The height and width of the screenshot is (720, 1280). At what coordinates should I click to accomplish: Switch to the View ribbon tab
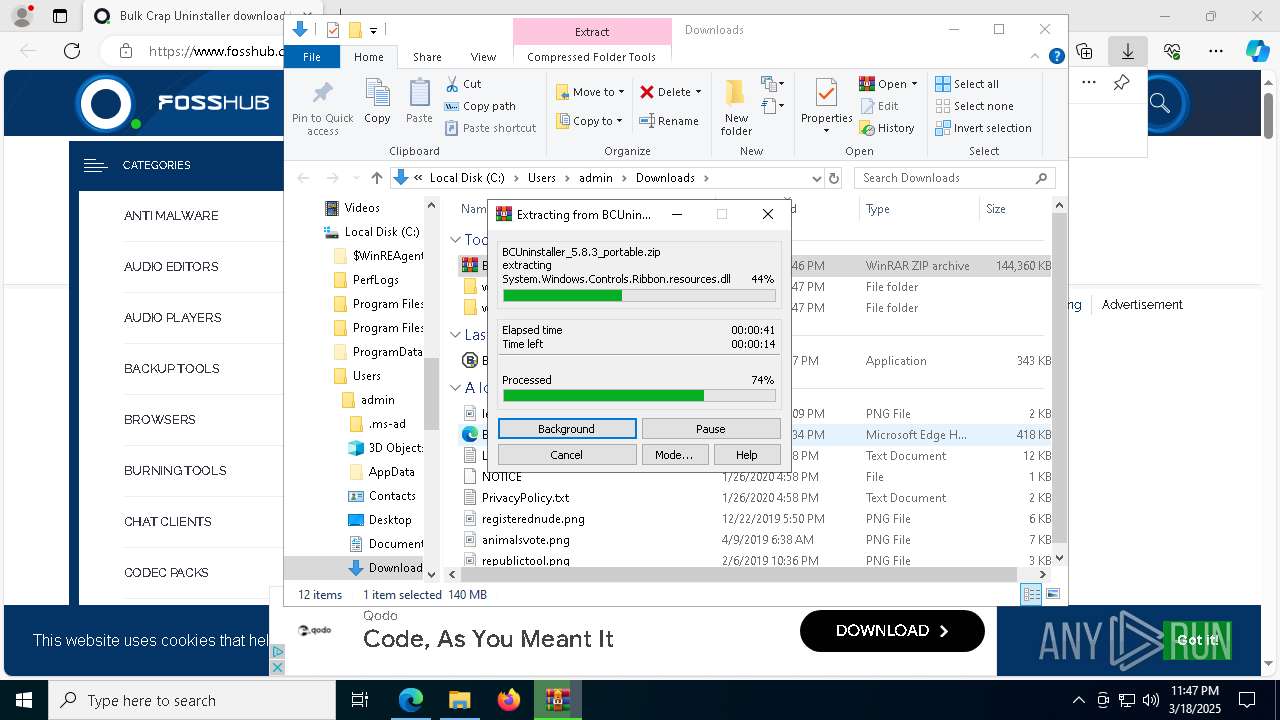coord(483,57)
